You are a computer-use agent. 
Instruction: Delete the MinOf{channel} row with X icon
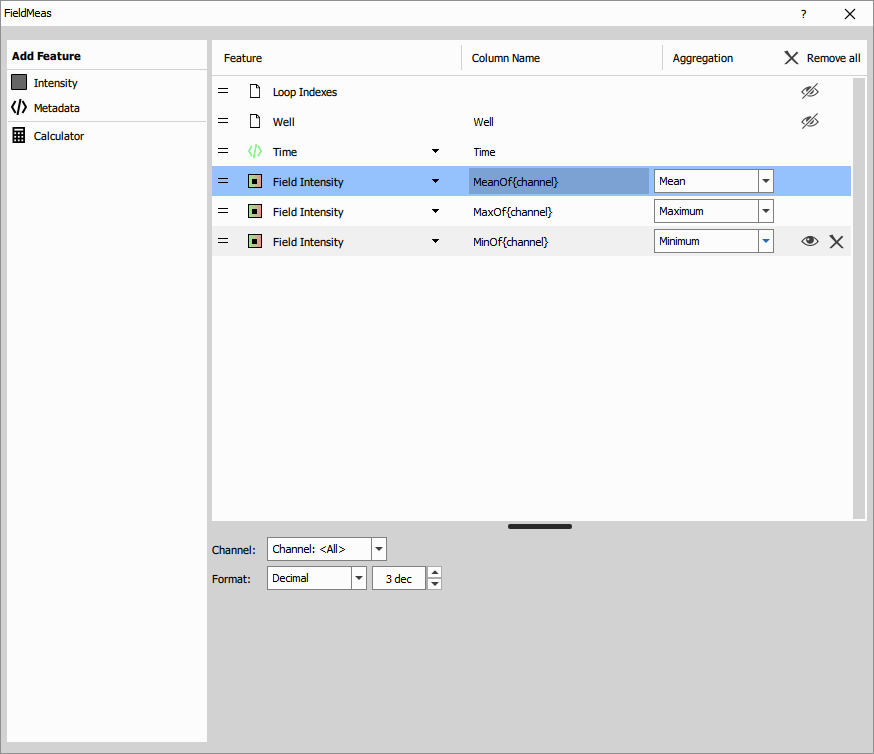(837, 241)
